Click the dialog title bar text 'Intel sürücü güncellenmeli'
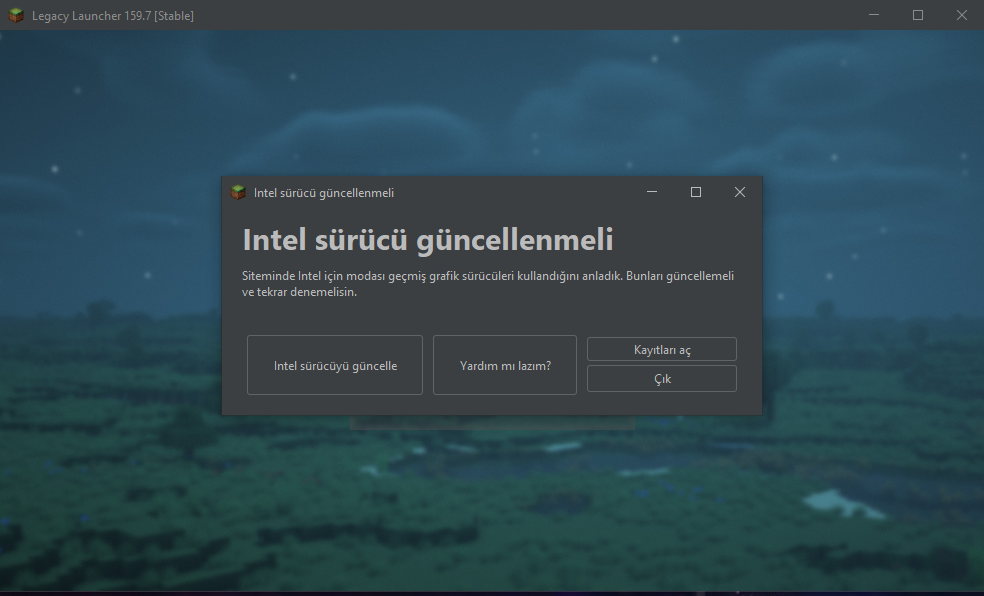Screen dimensions: 984x596 [324, 193]
